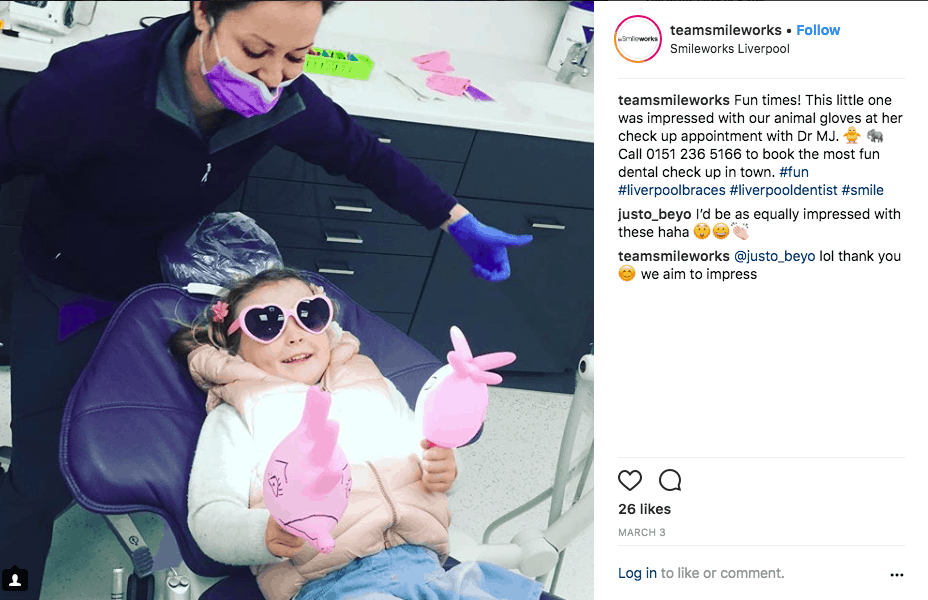Click the dental chair photo

click(x=297, y=300)
